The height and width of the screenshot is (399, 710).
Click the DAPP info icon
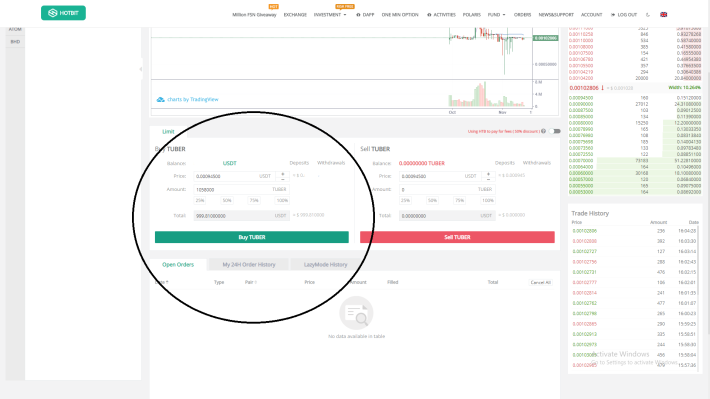[358, 15]
